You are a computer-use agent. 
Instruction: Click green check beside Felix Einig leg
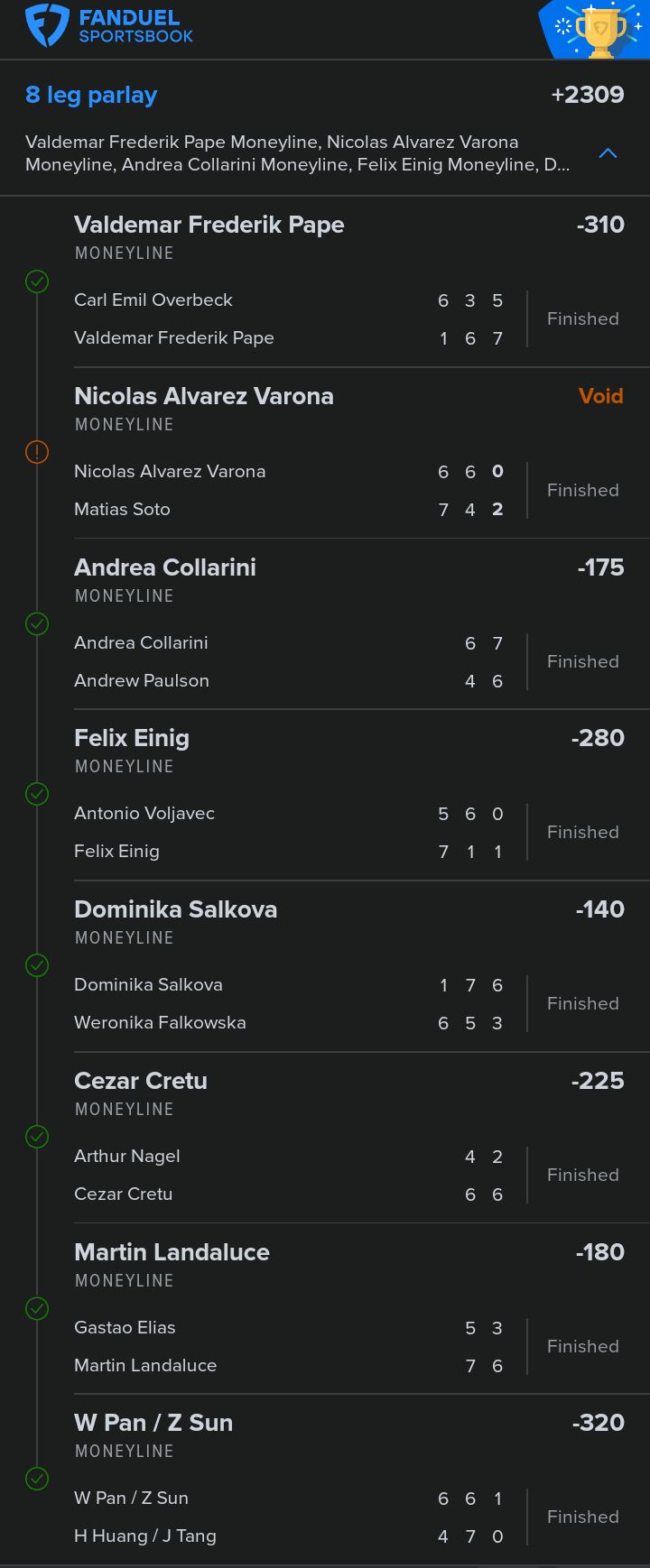tap(37, 794)
